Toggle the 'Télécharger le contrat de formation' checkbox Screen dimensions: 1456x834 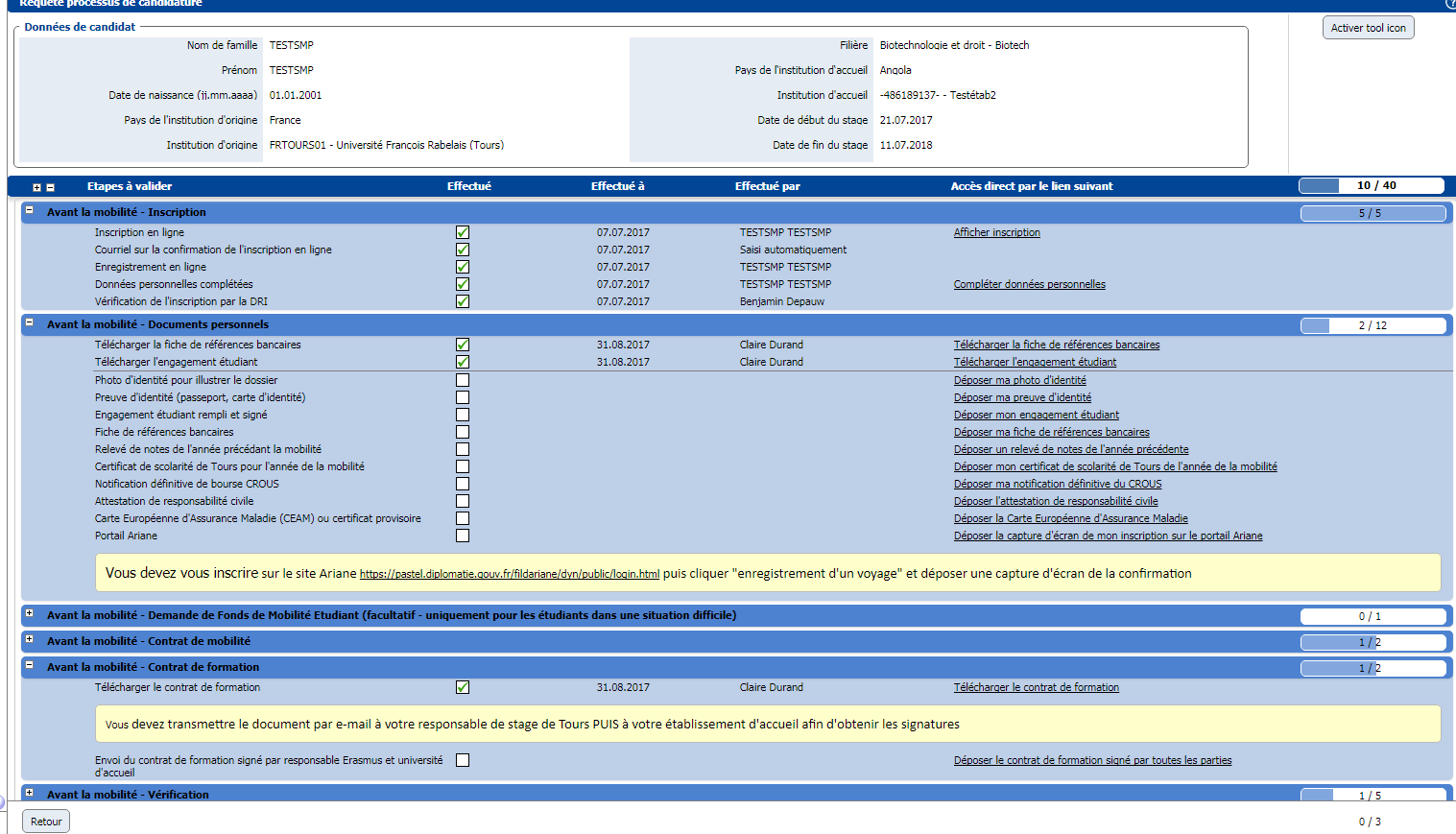tap(463, 687)
